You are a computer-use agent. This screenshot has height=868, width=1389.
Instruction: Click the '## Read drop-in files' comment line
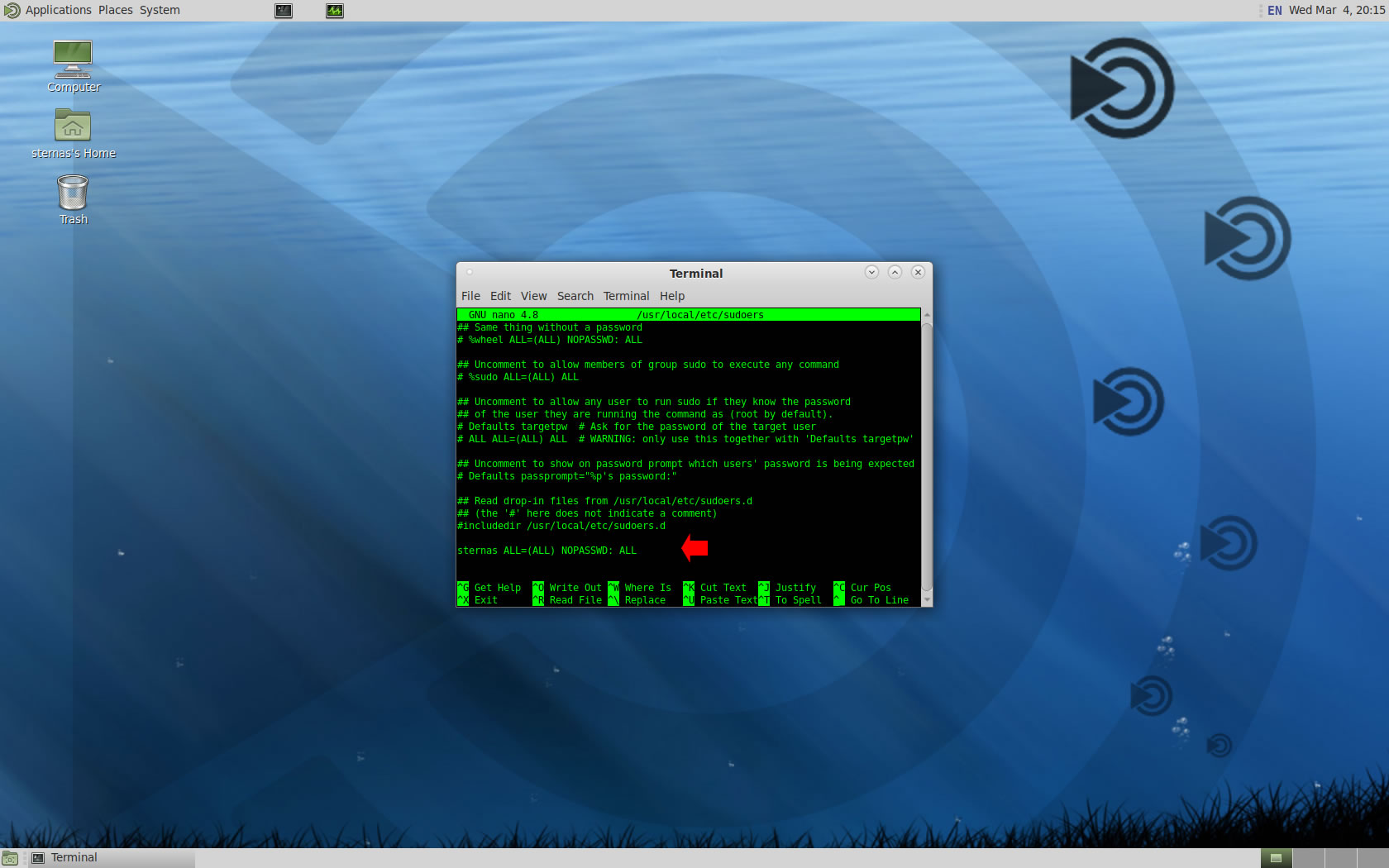[605, 501]
